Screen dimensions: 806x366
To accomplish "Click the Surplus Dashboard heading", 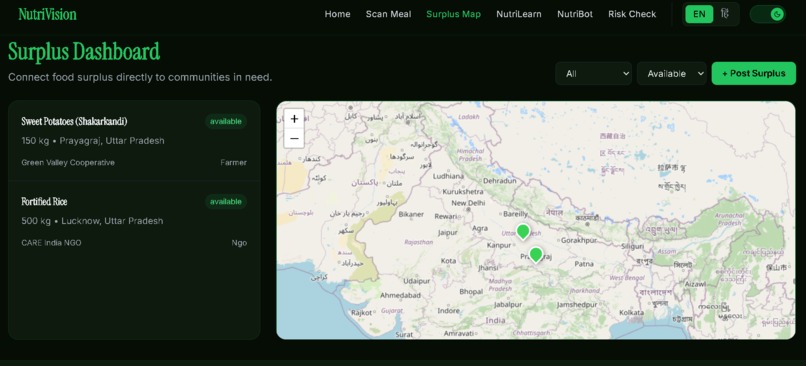I will coord(84,52).
